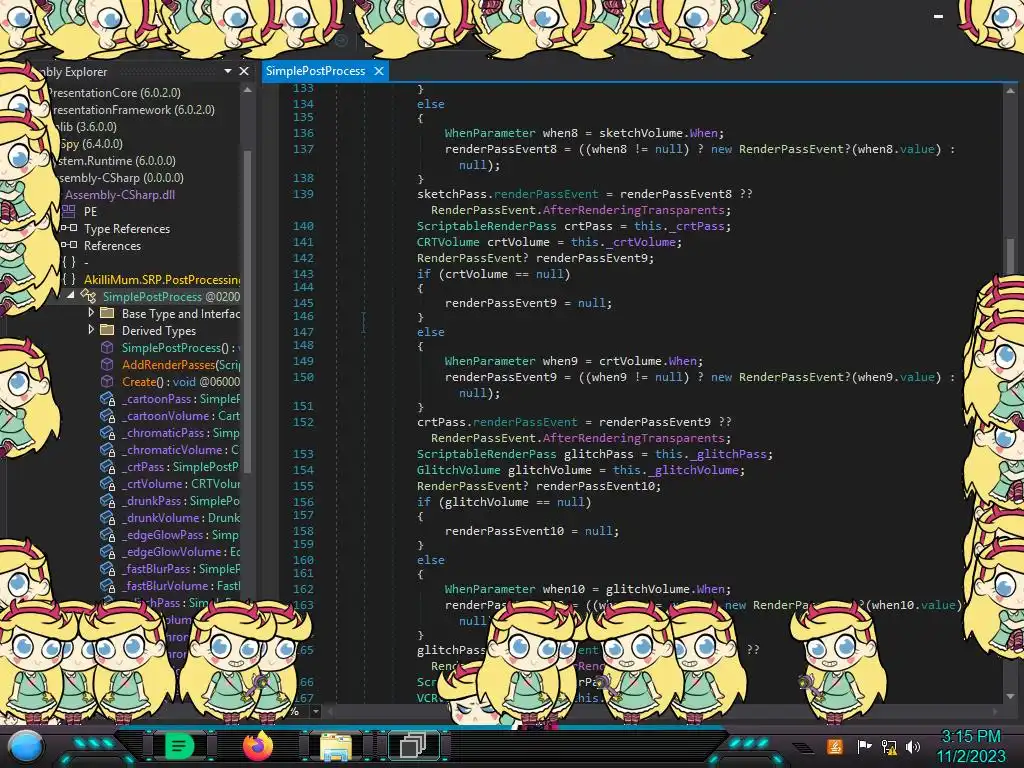
Task: Click CRTVolume type on line 141
Action: point(448,242)
